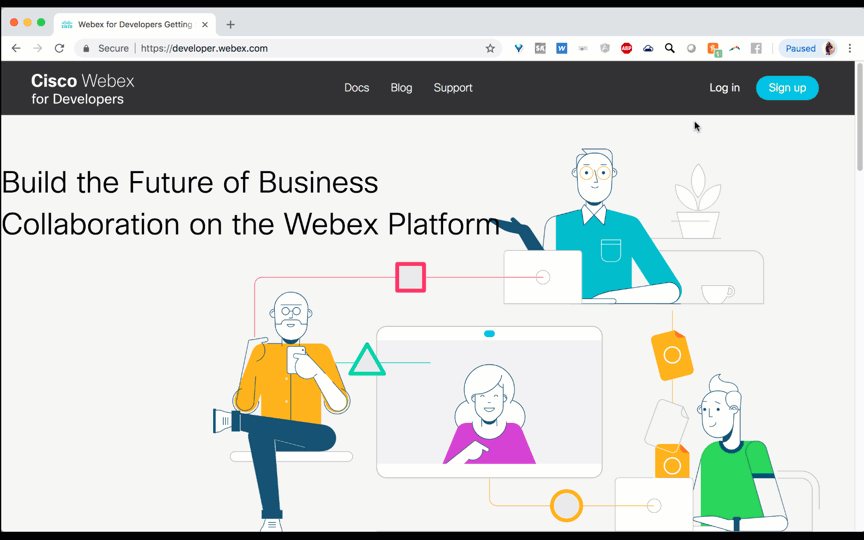Open the dark blue cloud extension icon
This screenshot has height=540, width=864.
648,48
